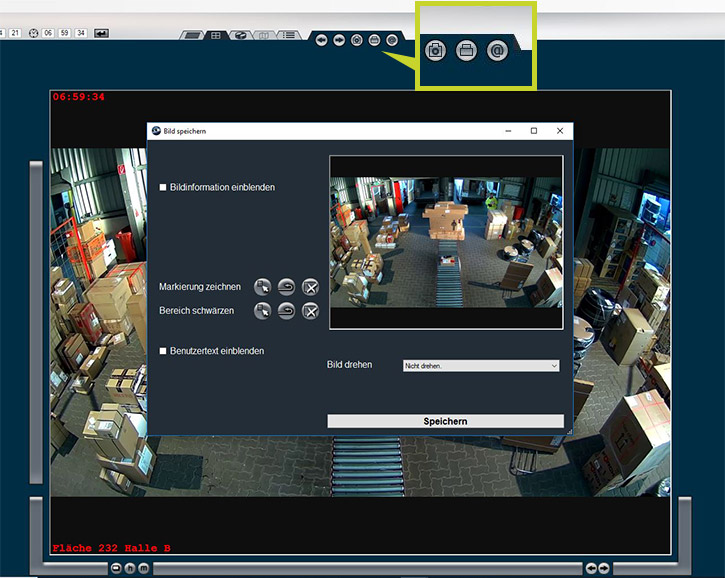The height and width of the screenshot is (578, 725).
Task: Undo last blackout in 'Bereich schwärzen' row
Action: (286, 311)
